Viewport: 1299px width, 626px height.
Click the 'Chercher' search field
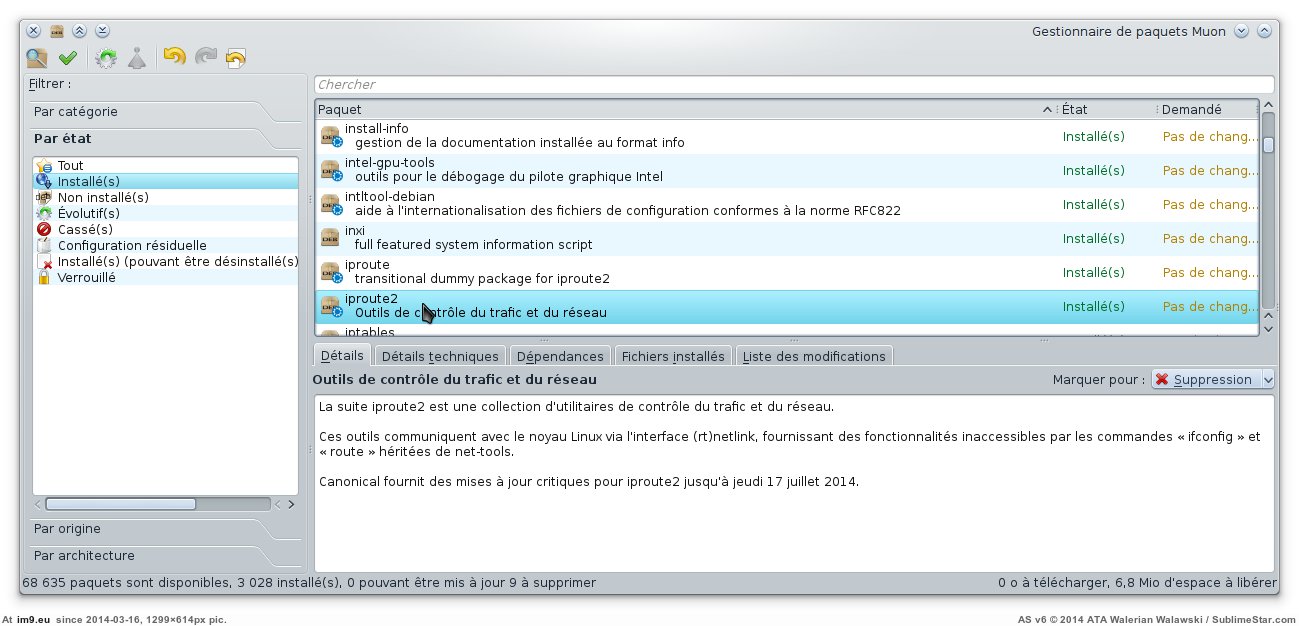coord(793,85)
